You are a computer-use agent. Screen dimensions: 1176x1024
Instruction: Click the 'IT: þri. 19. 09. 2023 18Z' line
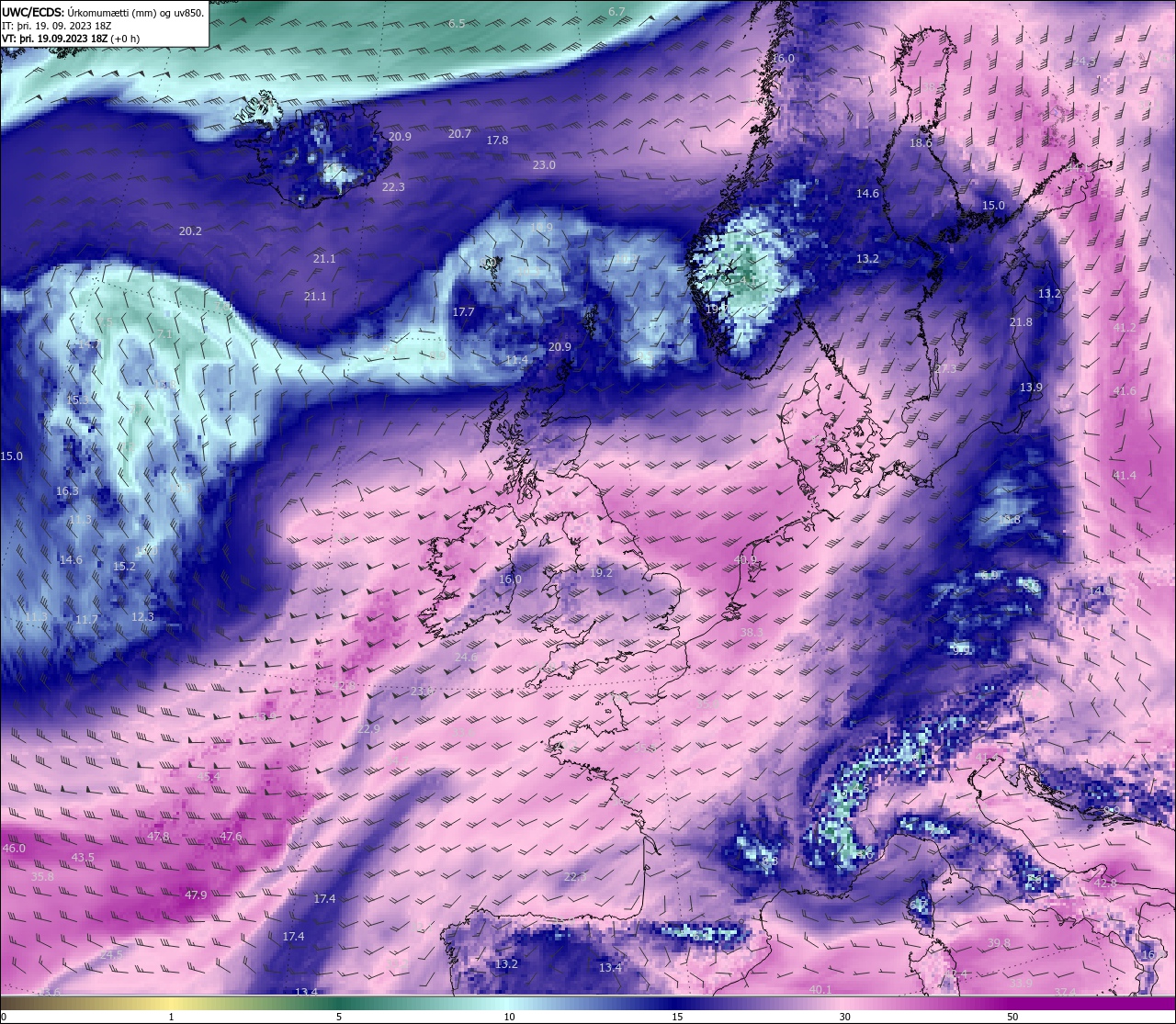57,26
